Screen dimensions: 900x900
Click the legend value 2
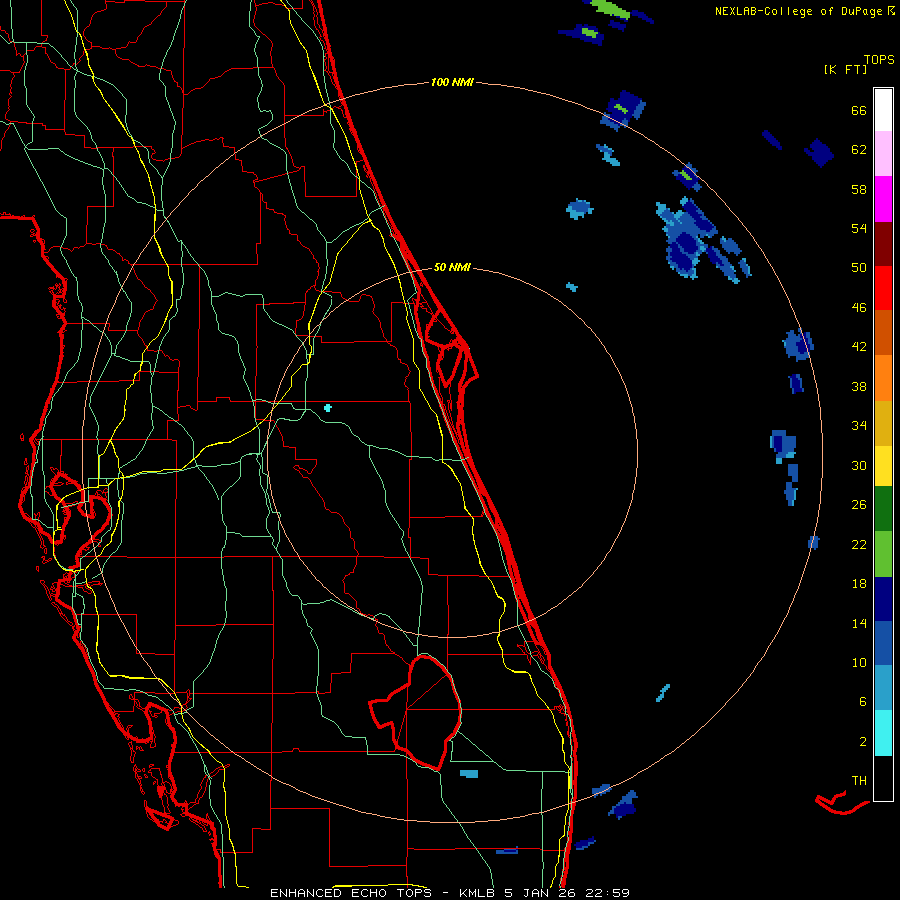tap(862, 742)
